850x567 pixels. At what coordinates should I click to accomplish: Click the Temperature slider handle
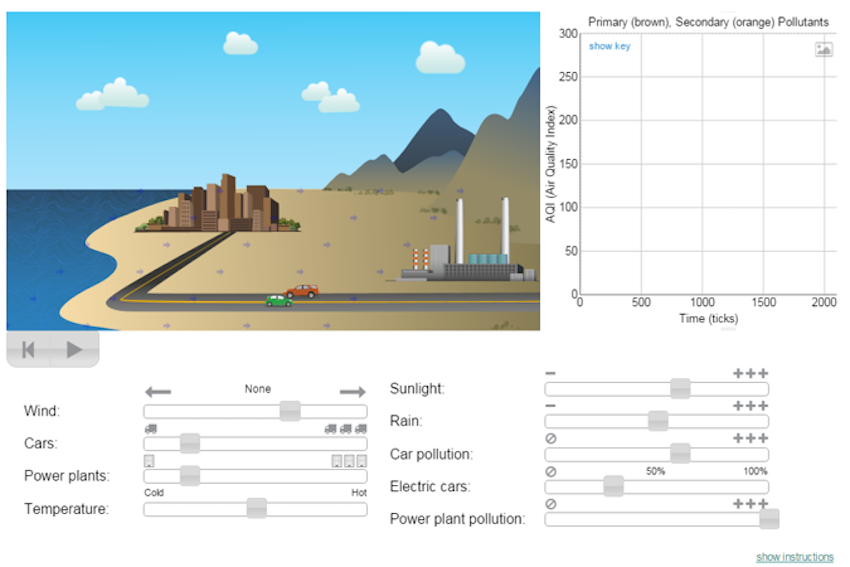257,508
